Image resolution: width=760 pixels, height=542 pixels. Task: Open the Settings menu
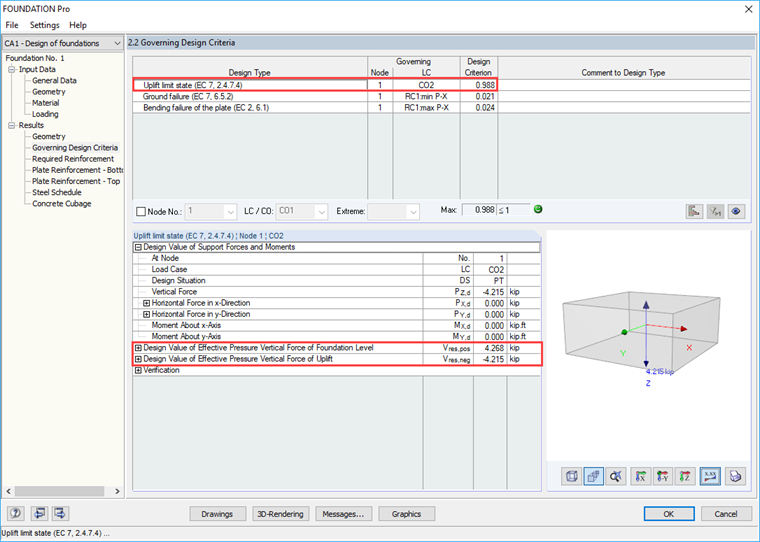tap(45, 25)
